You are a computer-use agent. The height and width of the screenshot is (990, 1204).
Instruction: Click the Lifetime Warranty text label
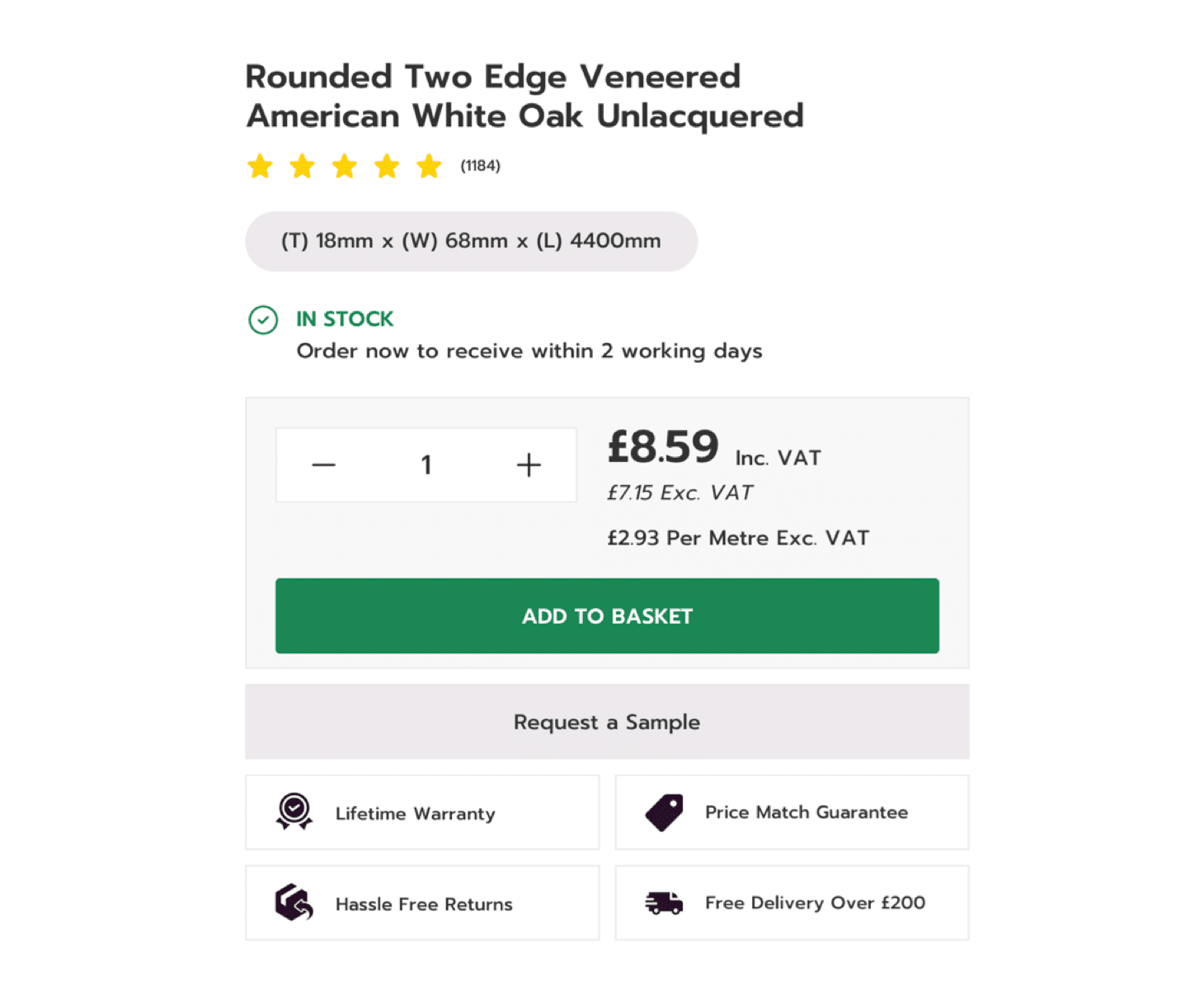point(415,813)
